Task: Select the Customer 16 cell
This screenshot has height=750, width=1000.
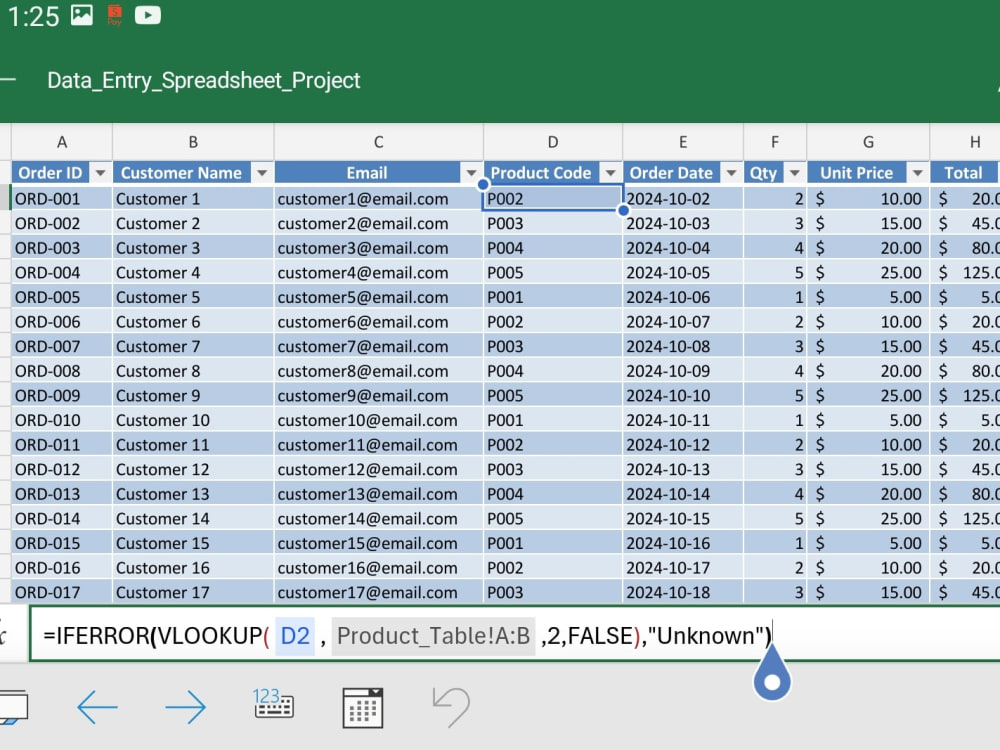Action: tap(193, 568)
